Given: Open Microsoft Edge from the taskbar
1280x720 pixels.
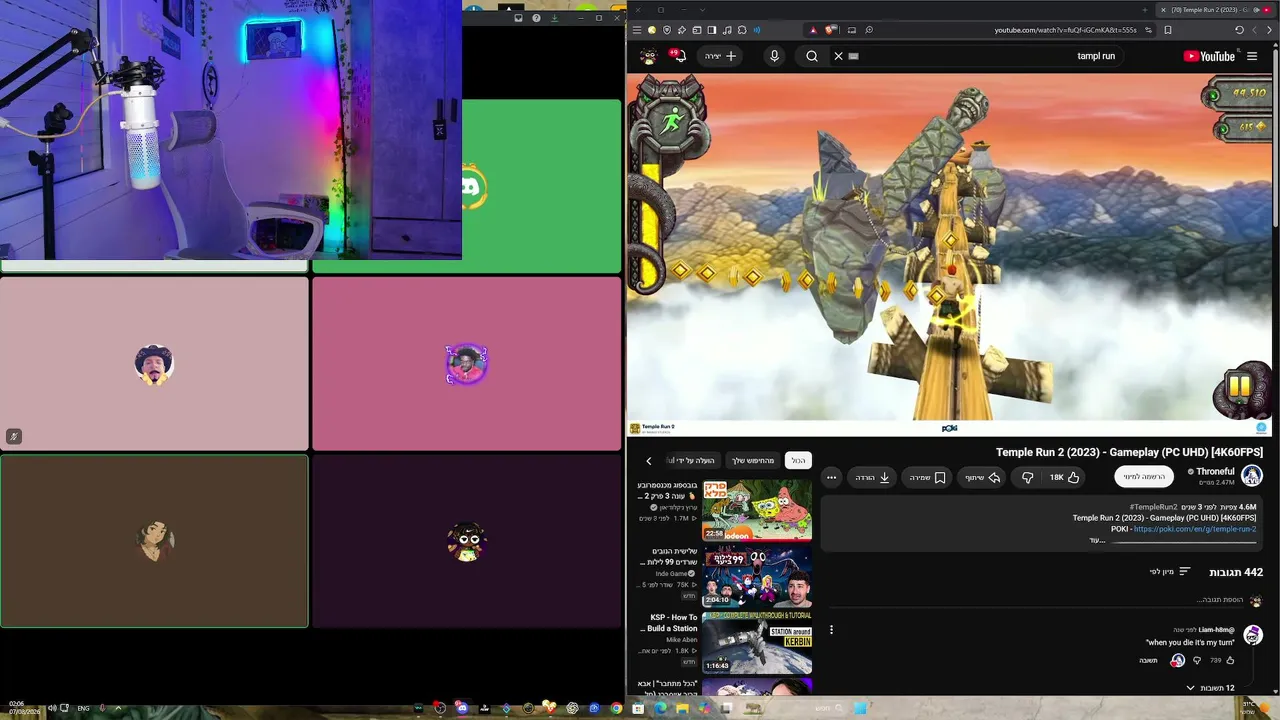Looking at the screenshot, I should [660, 708].
